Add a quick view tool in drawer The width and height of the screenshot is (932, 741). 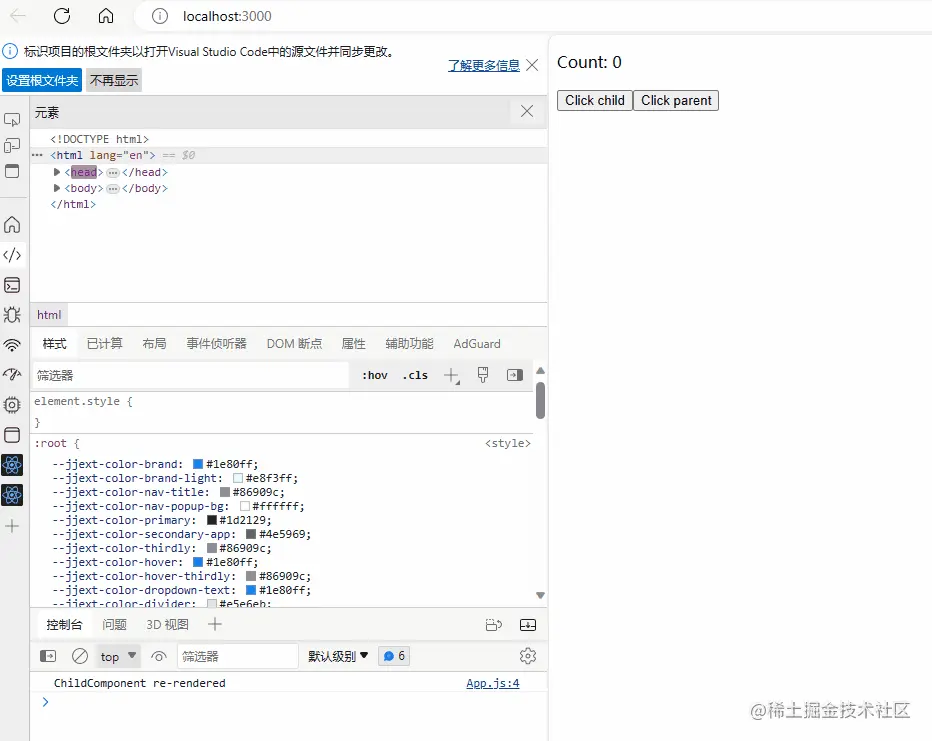pyautogui.click(x=215, y=624)
